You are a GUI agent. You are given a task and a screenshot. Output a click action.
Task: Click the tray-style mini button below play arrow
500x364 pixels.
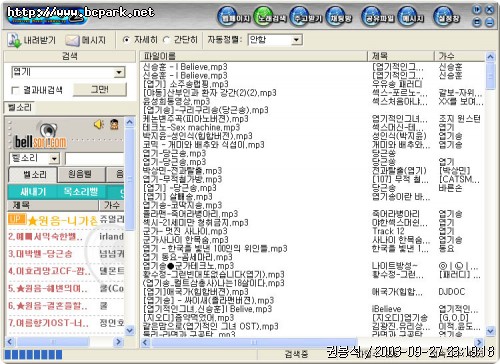pyautogui.click(x=477, y=22)
